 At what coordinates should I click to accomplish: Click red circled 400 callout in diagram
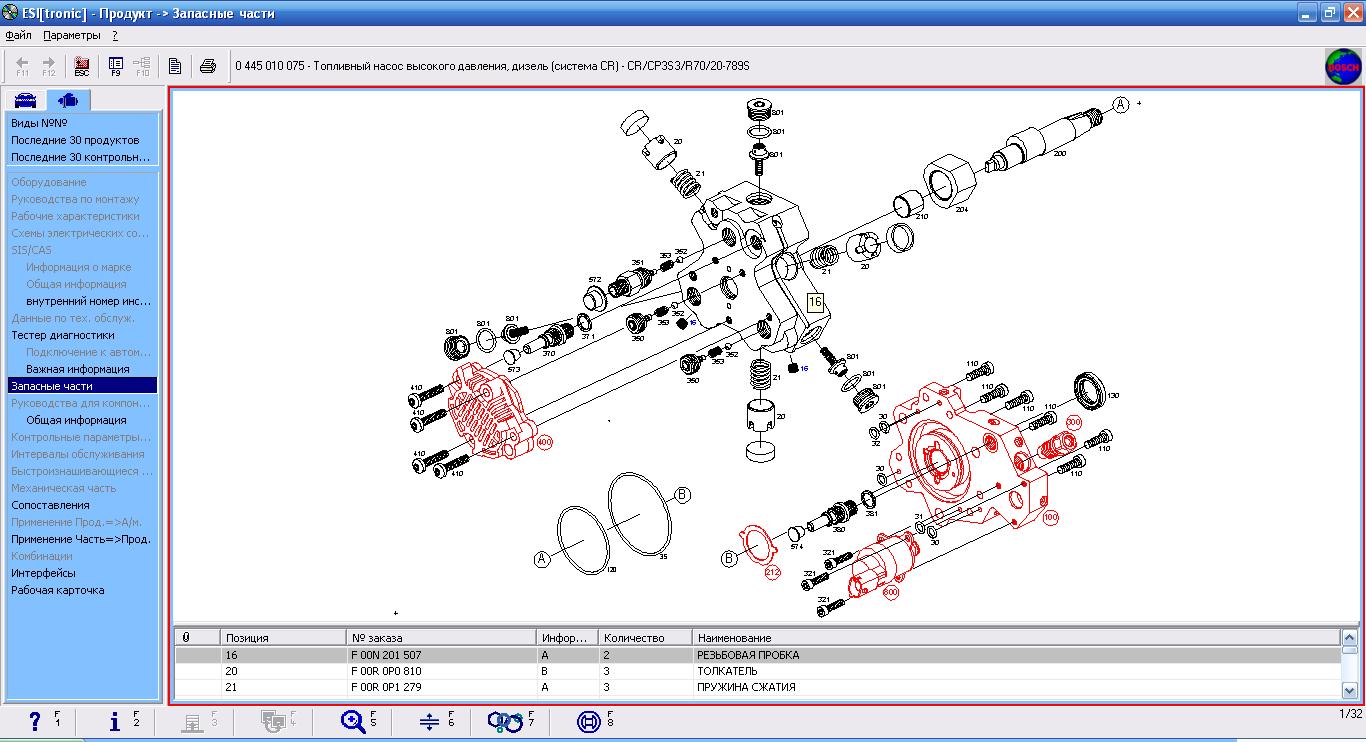click(544, 442)
